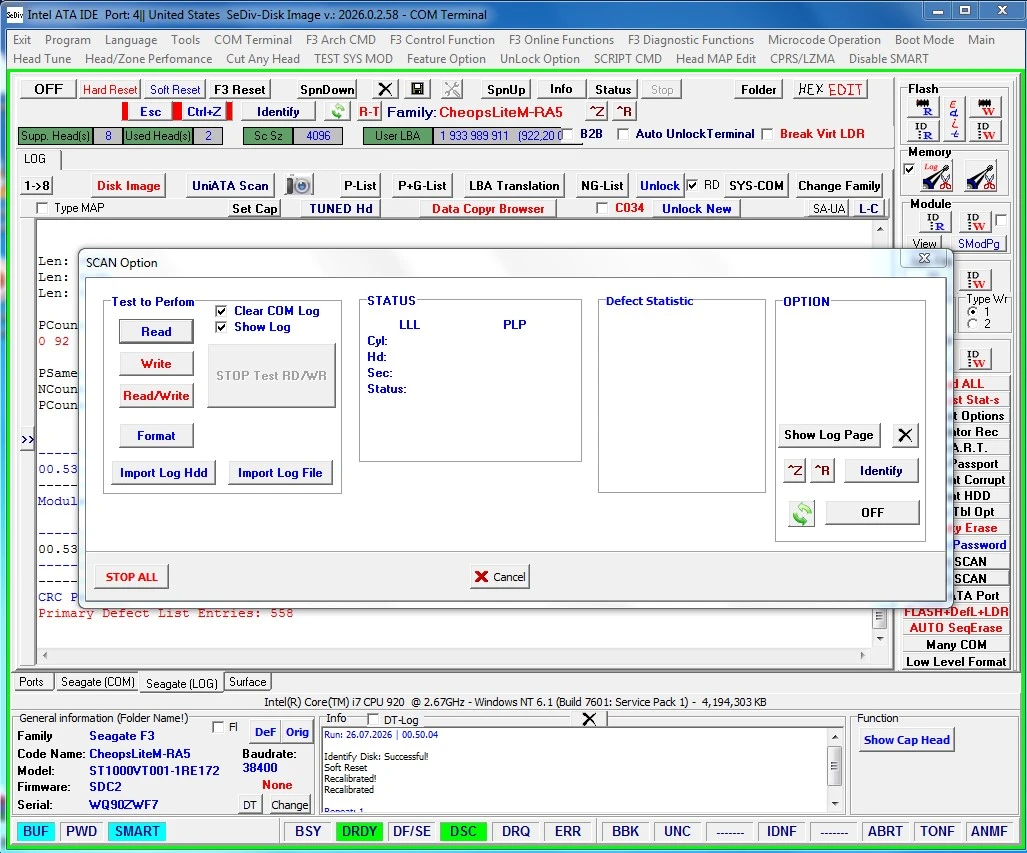Open the F3 Diagnostic Functions menu
The width and height of the screenshot is (1027, 853).
coord(690,40)
